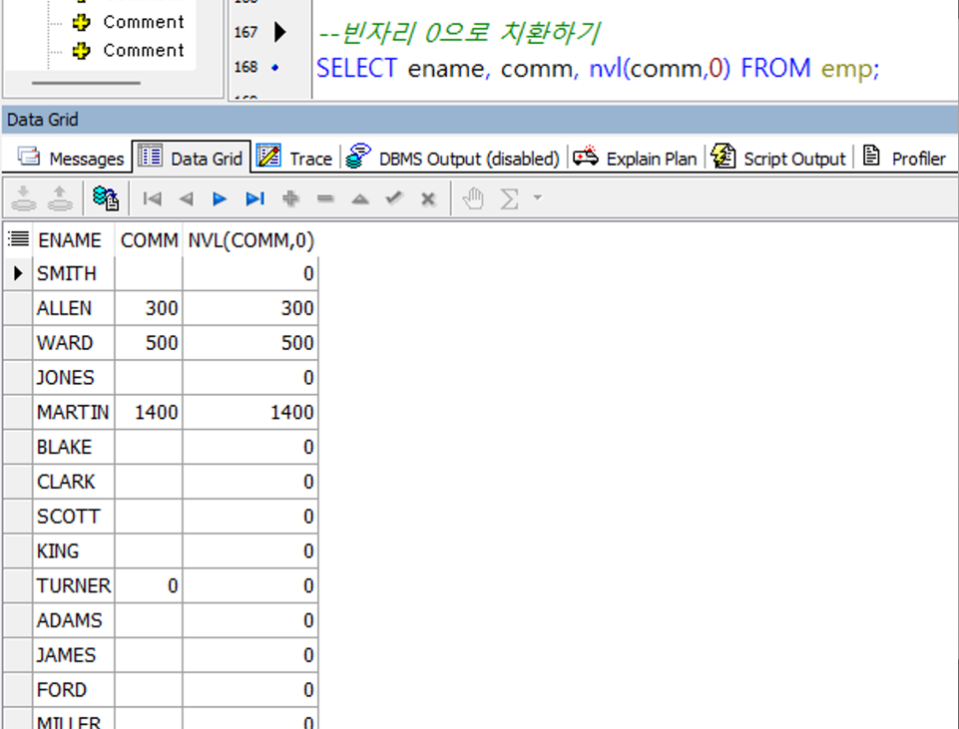Viewport: 959px width, 729px height.
Task: Click the FORD cell
Action: point(74,690)
